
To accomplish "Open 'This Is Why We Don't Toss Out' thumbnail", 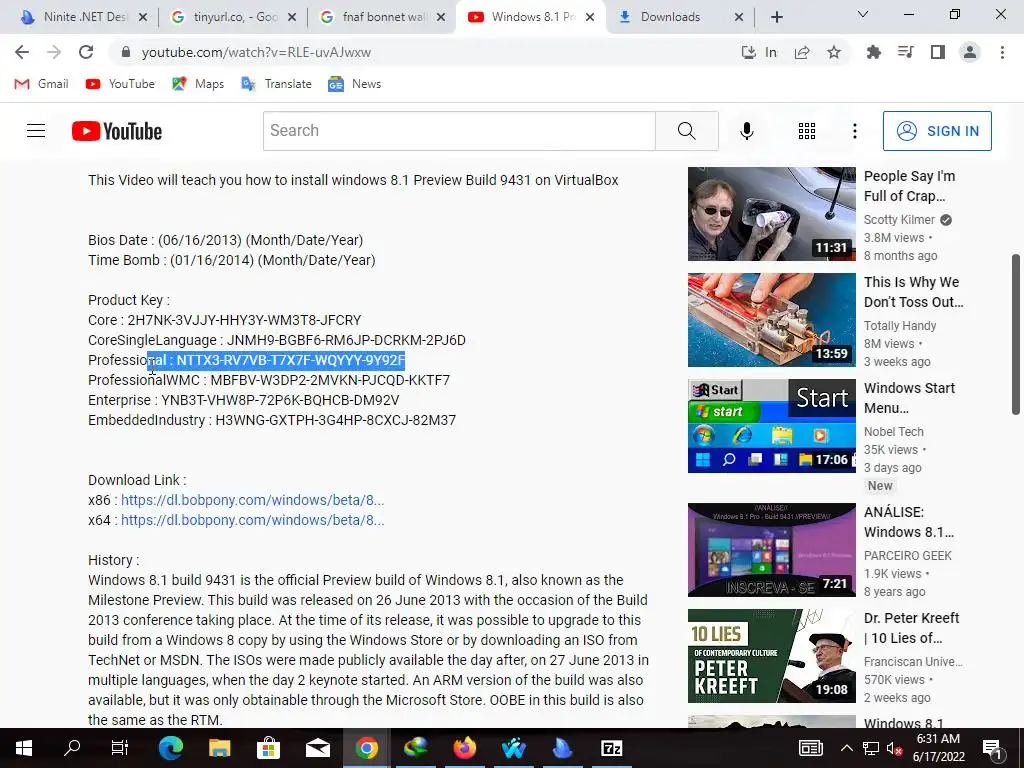I will (x=771, y=320).
